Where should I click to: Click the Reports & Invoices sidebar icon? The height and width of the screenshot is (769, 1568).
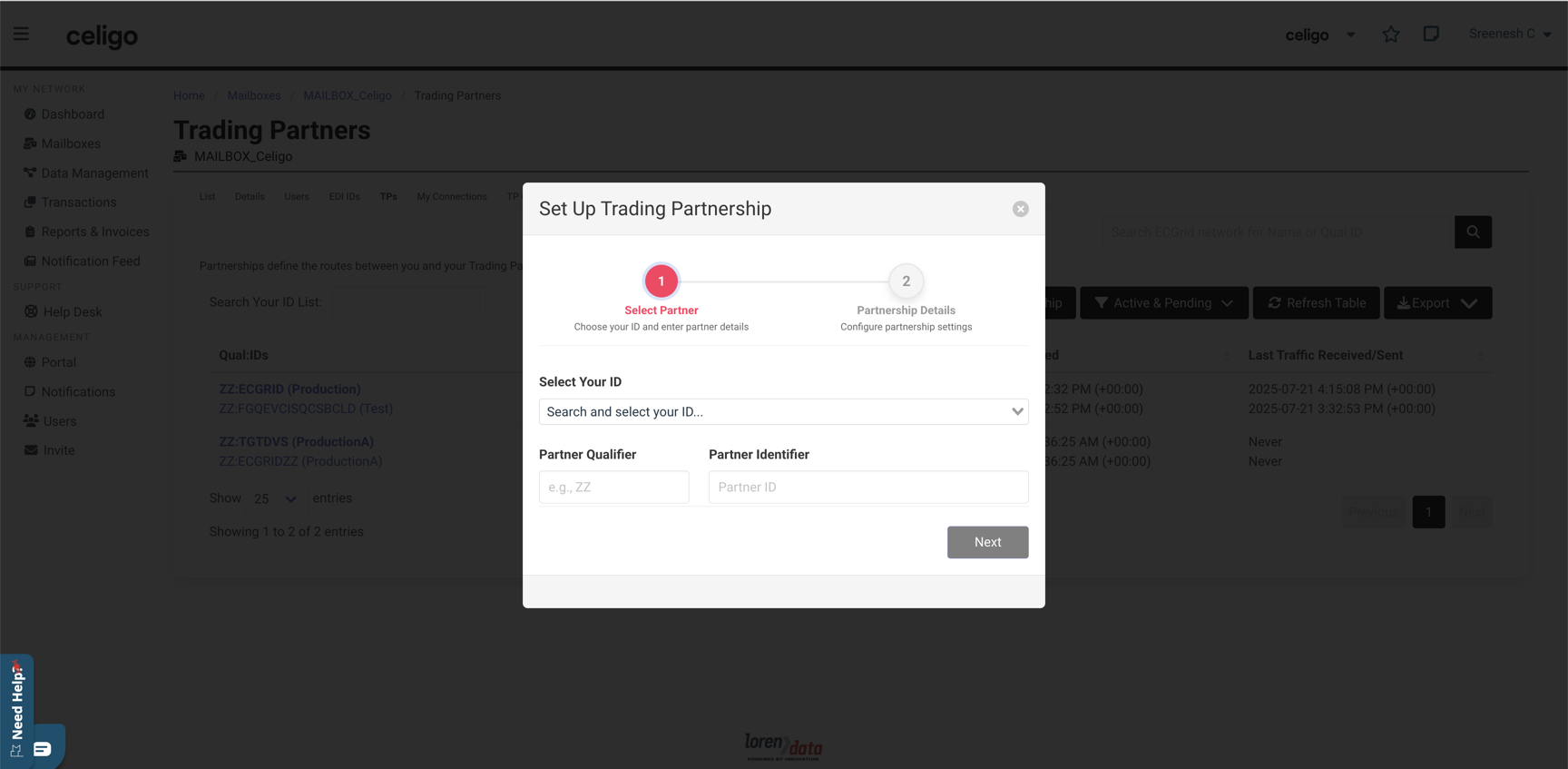[x=30, y=232]
